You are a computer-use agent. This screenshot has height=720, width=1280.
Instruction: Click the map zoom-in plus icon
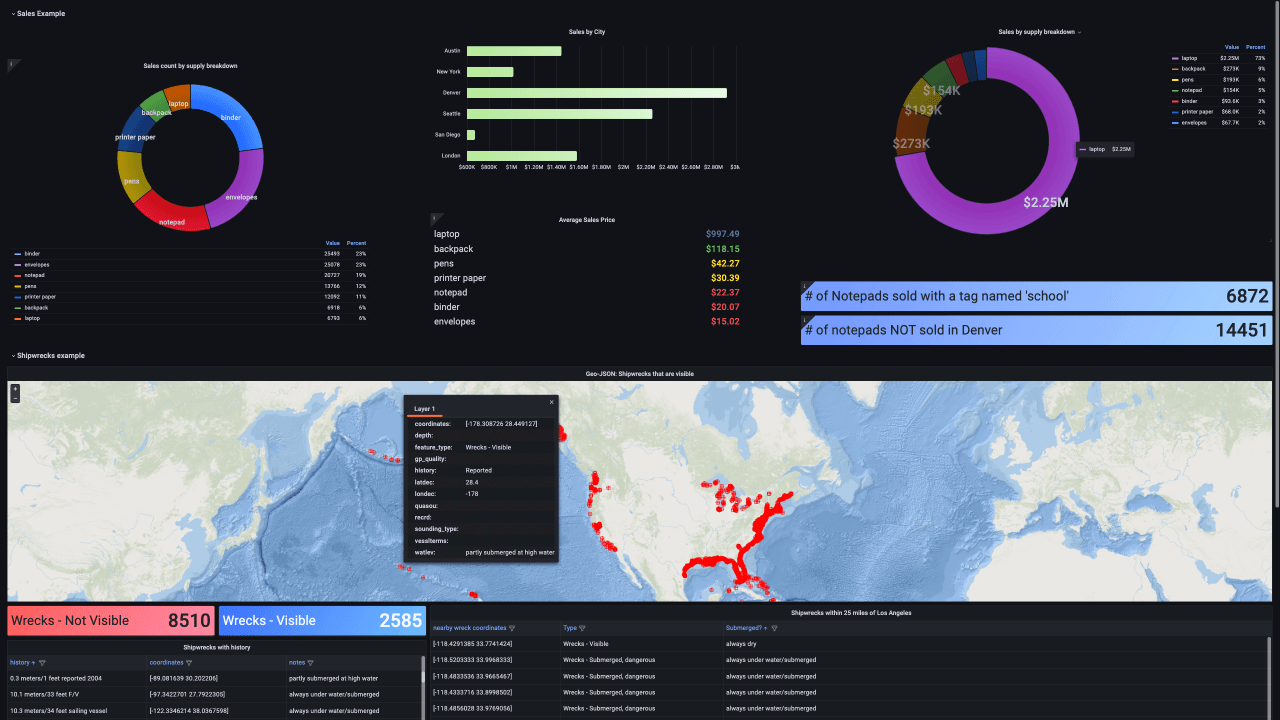pyautogui.click(x=15, y=388)
